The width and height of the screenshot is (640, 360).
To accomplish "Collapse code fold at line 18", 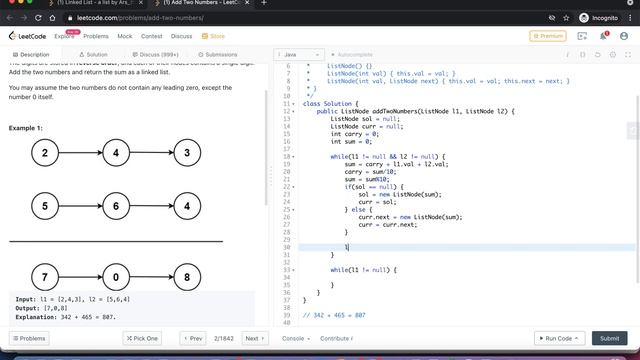I will click(293, 157).
